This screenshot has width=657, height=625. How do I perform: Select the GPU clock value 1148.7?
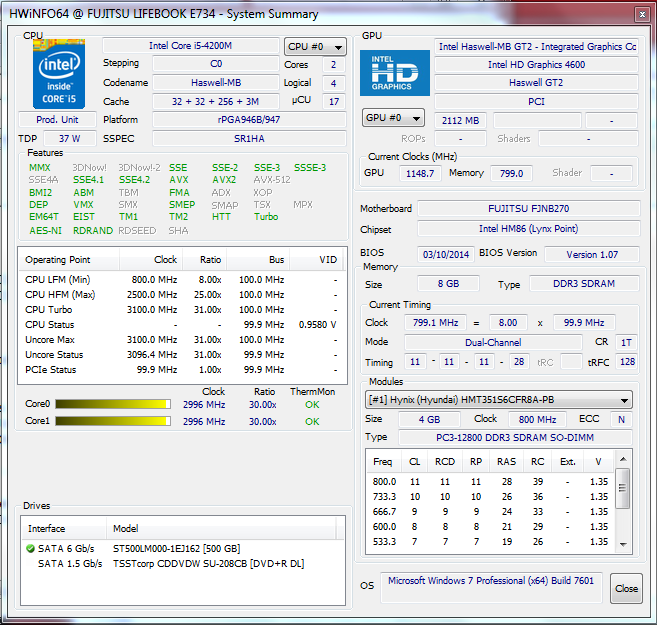(420, 173)
